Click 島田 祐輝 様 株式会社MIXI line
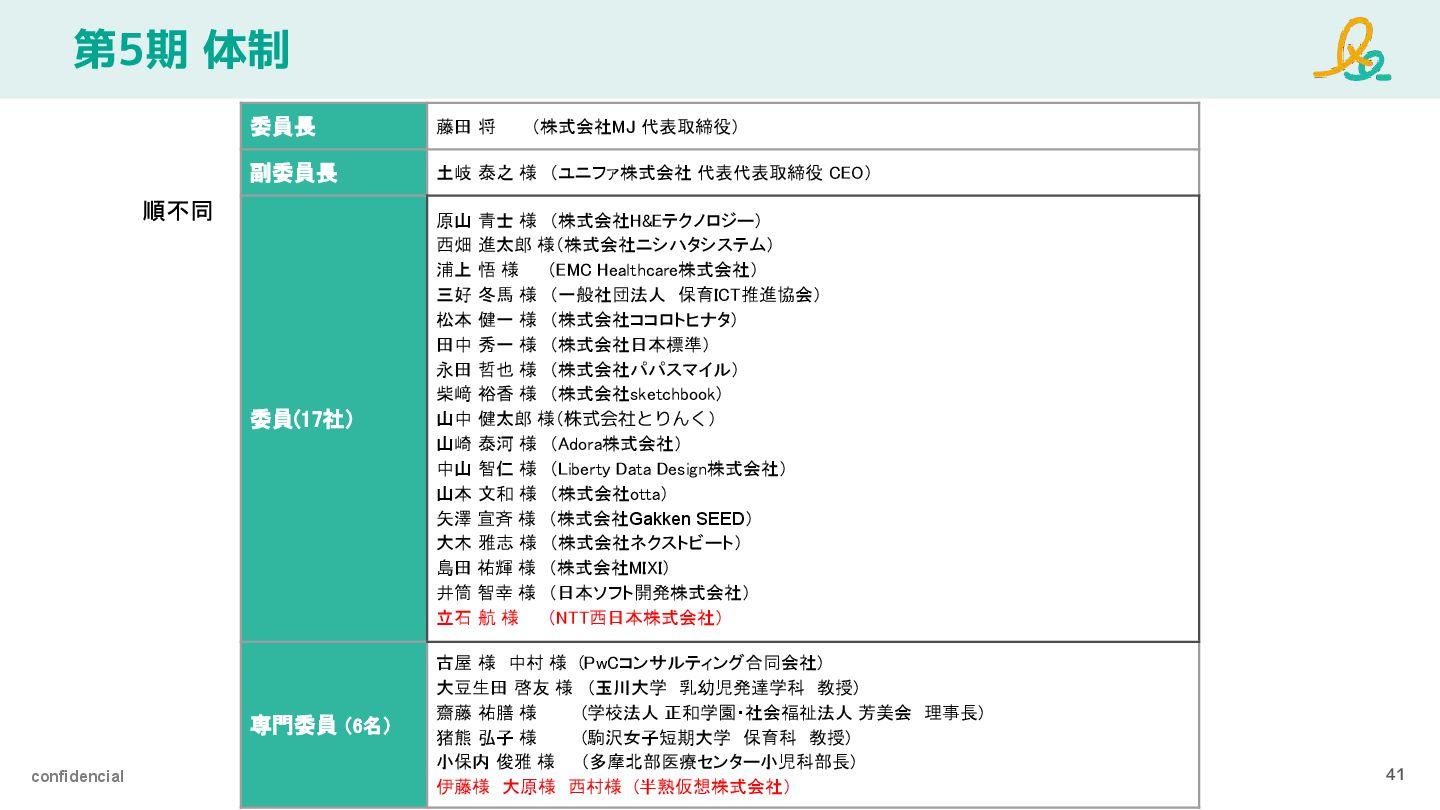 click(x=553, y=568)
